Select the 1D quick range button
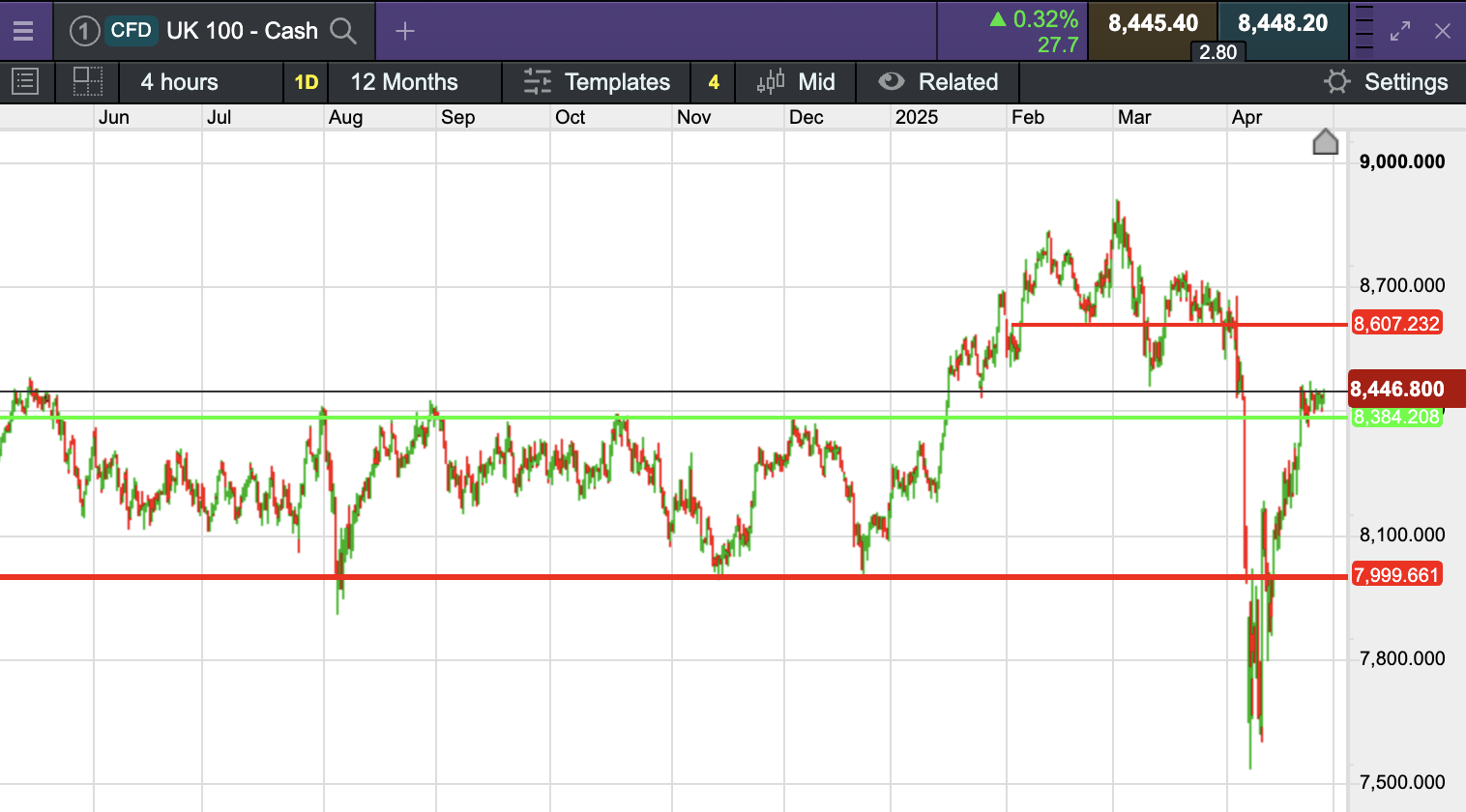The width and height of the screenshot is (1466, 812). coord(307,82)
